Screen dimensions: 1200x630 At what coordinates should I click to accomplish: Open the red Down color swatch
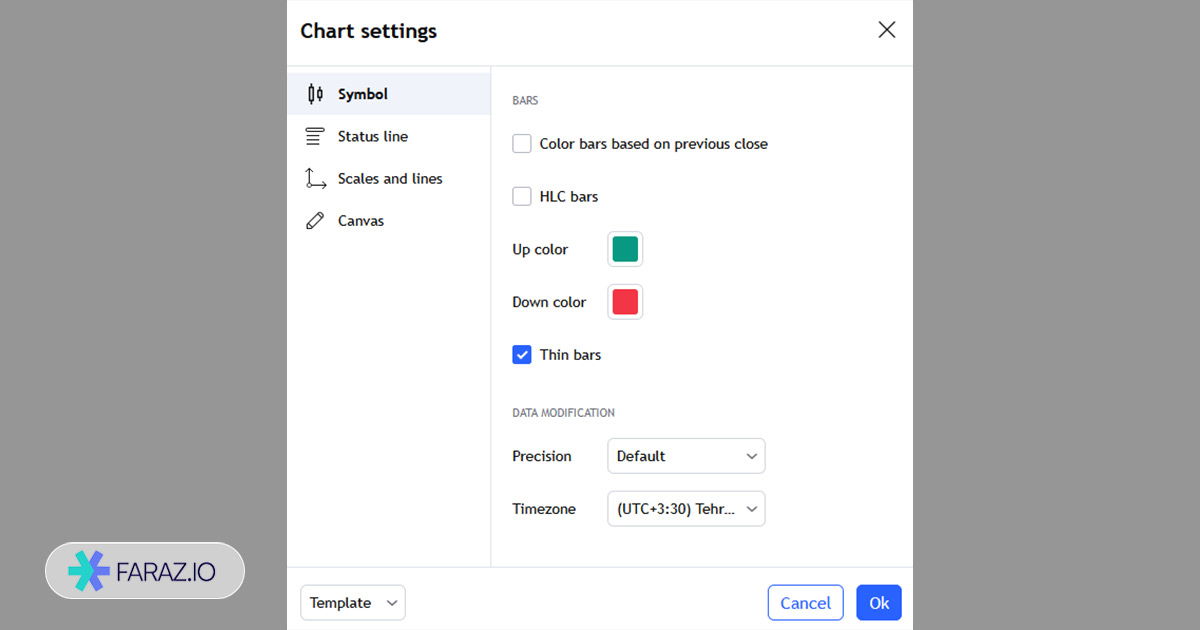coord(625,302)
